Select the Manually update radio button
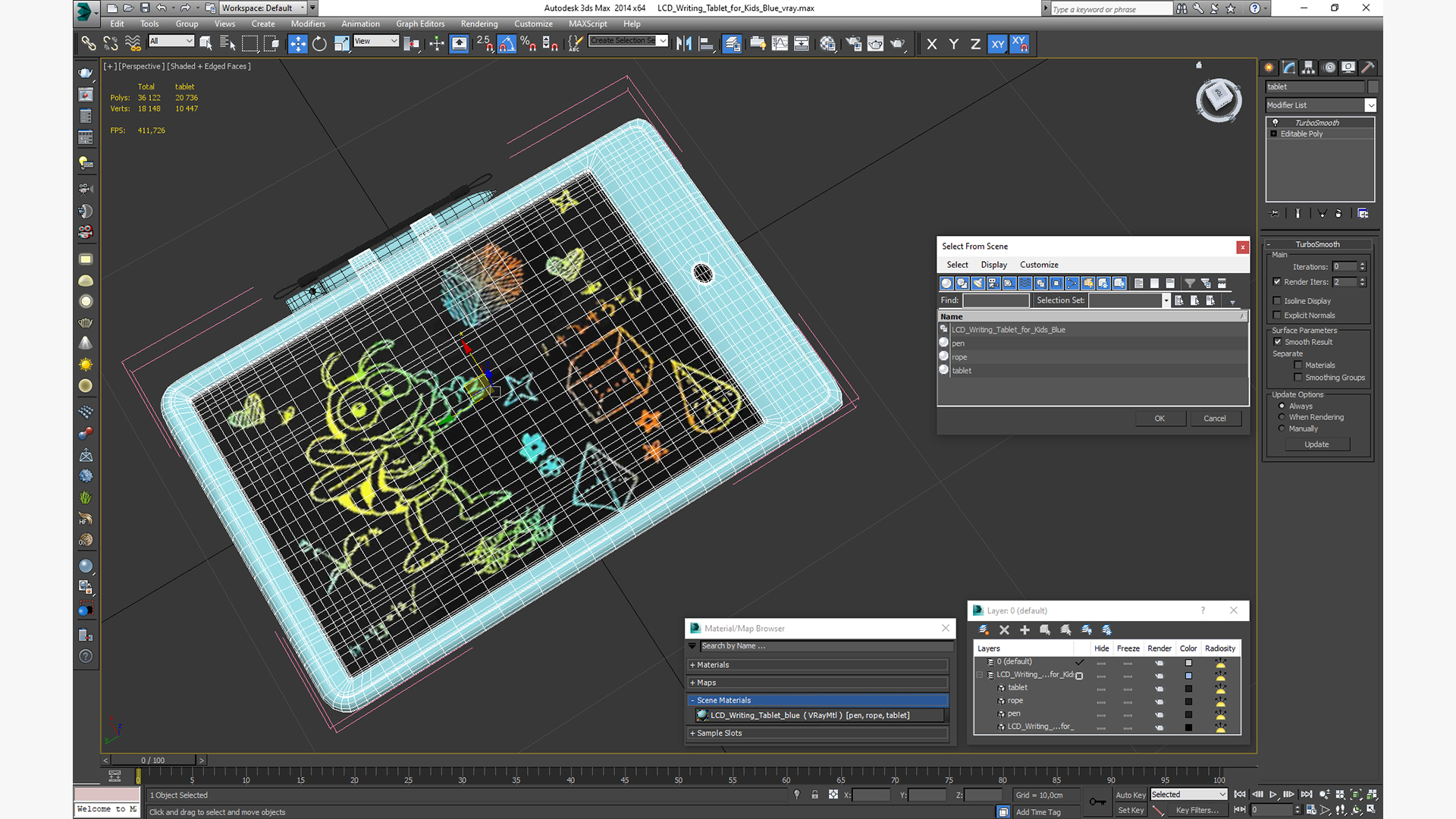The image size is (1456, 819). pyautogui.click(x=1282, y=428)
